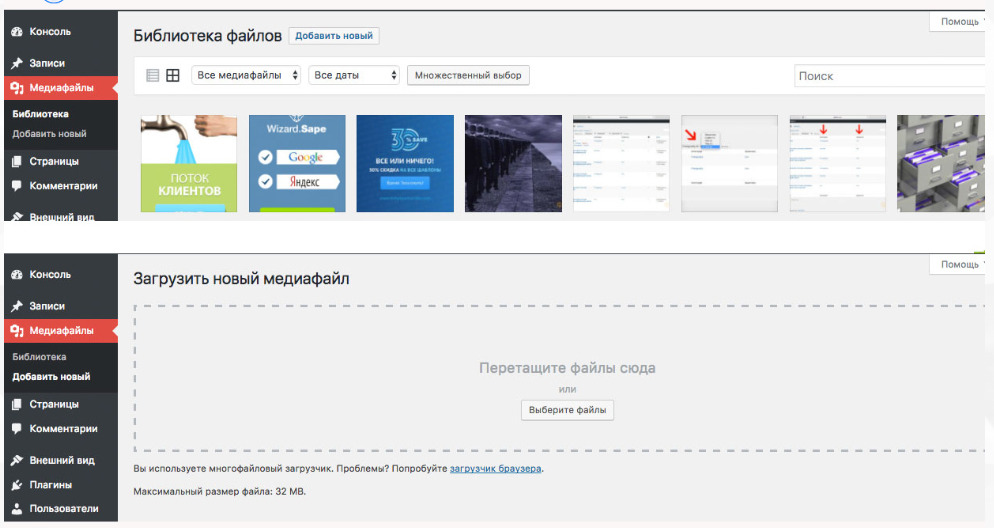994x528 pixels.
Task: Select the thumbnail with single red diagonal arrow
Action: (x=729, y=164)
